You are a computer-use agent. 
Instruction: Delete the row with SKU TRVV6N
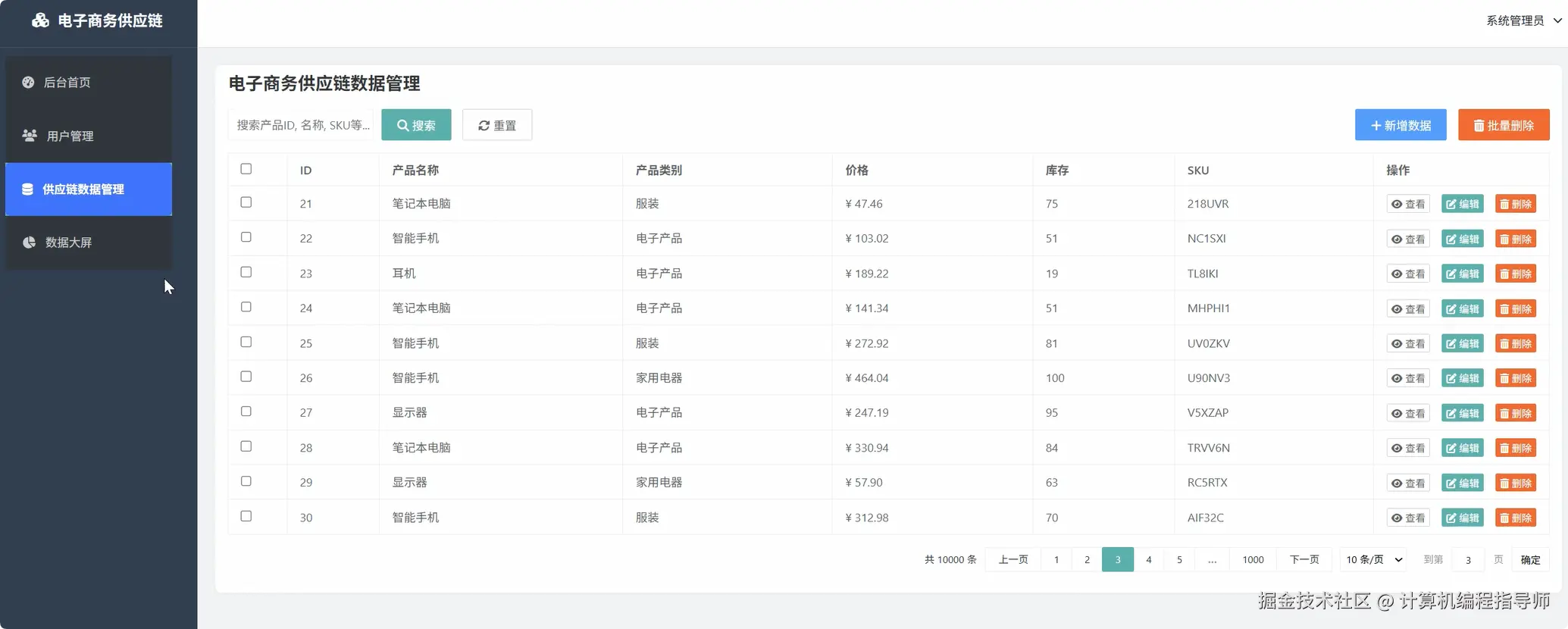1516,448
